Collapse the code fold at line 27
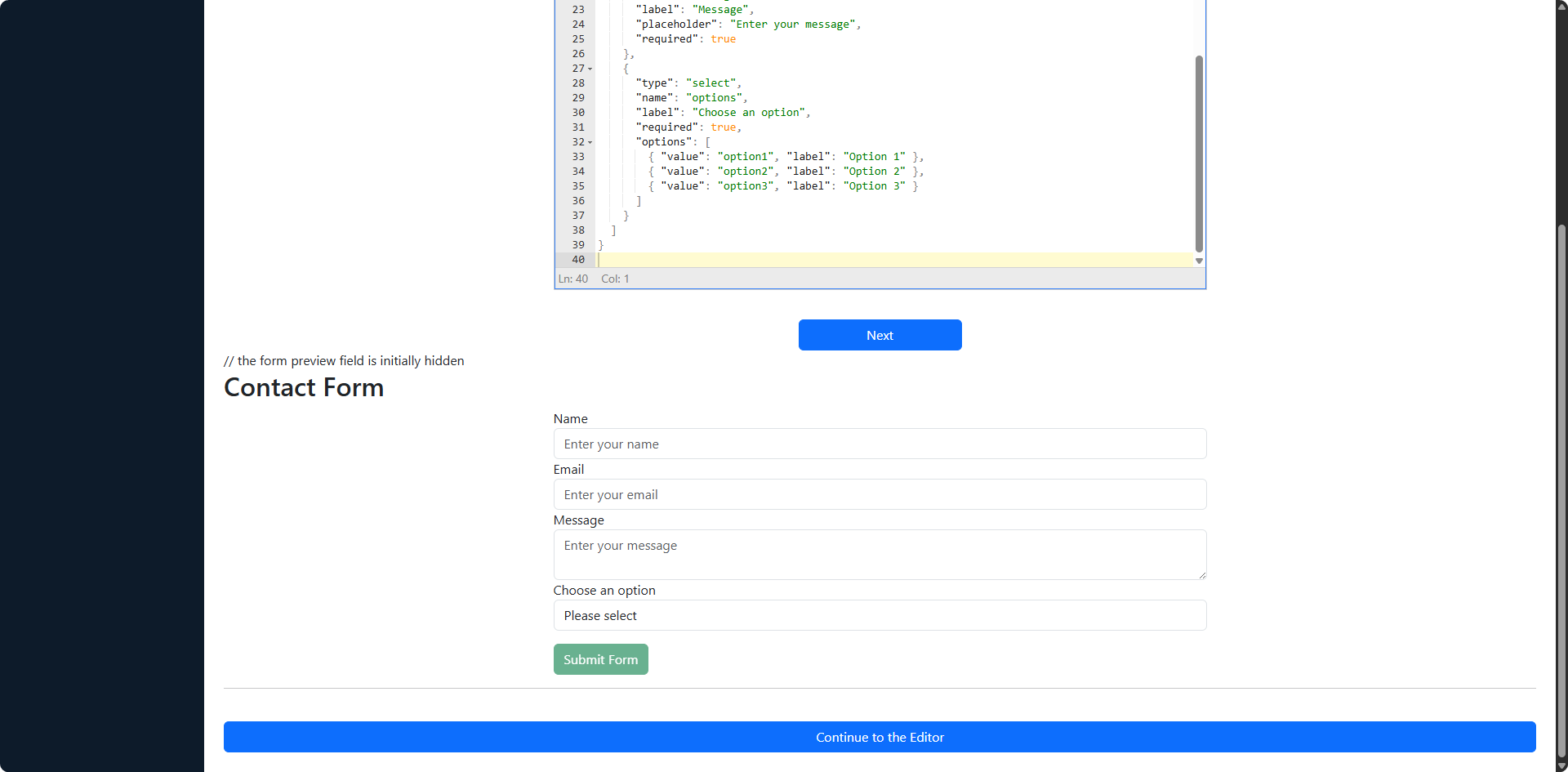Screen dimensions: 1568x772 click(x=590, y=69)
